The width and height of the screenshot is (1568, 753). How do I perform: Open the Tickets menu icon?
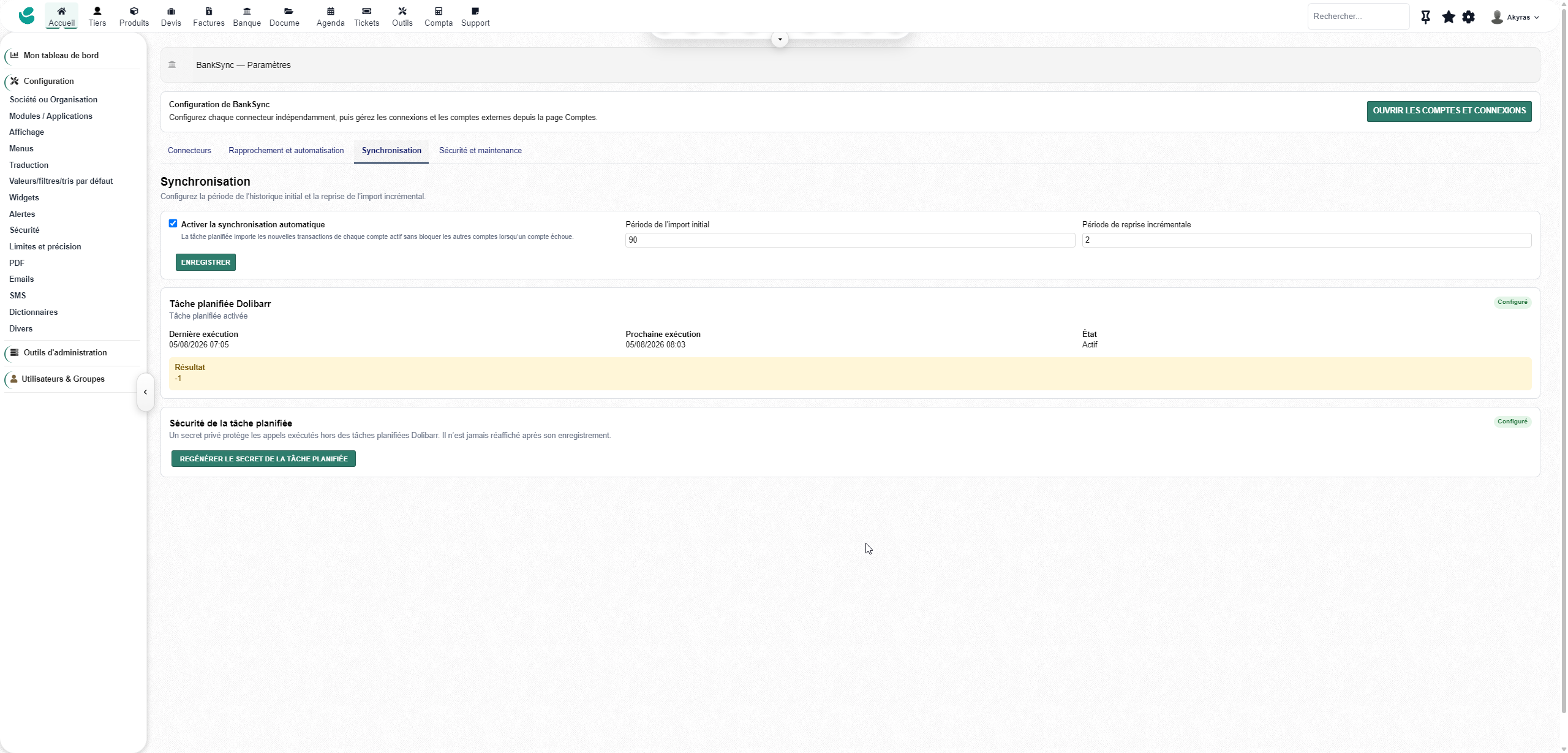(x=366, y=11)
